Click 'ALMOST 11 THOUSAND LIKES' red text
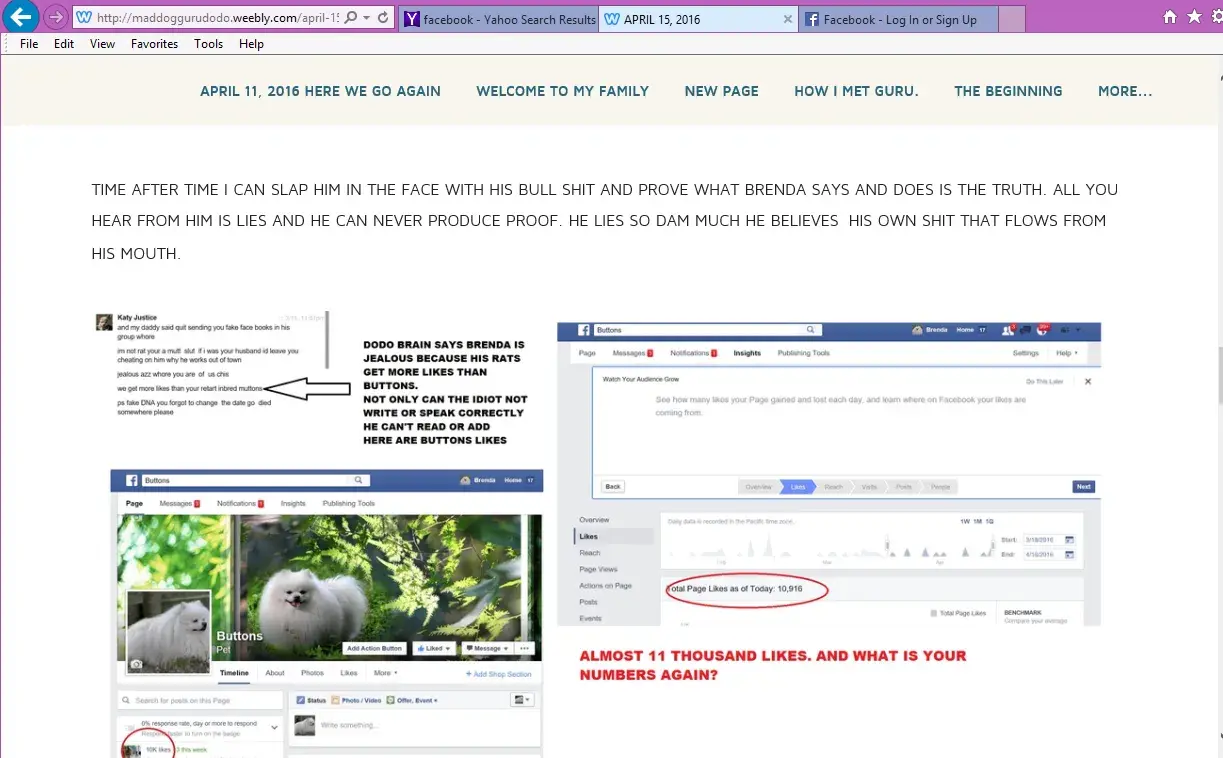Viewport: 1223px width, 758px height. pos(773,665)
